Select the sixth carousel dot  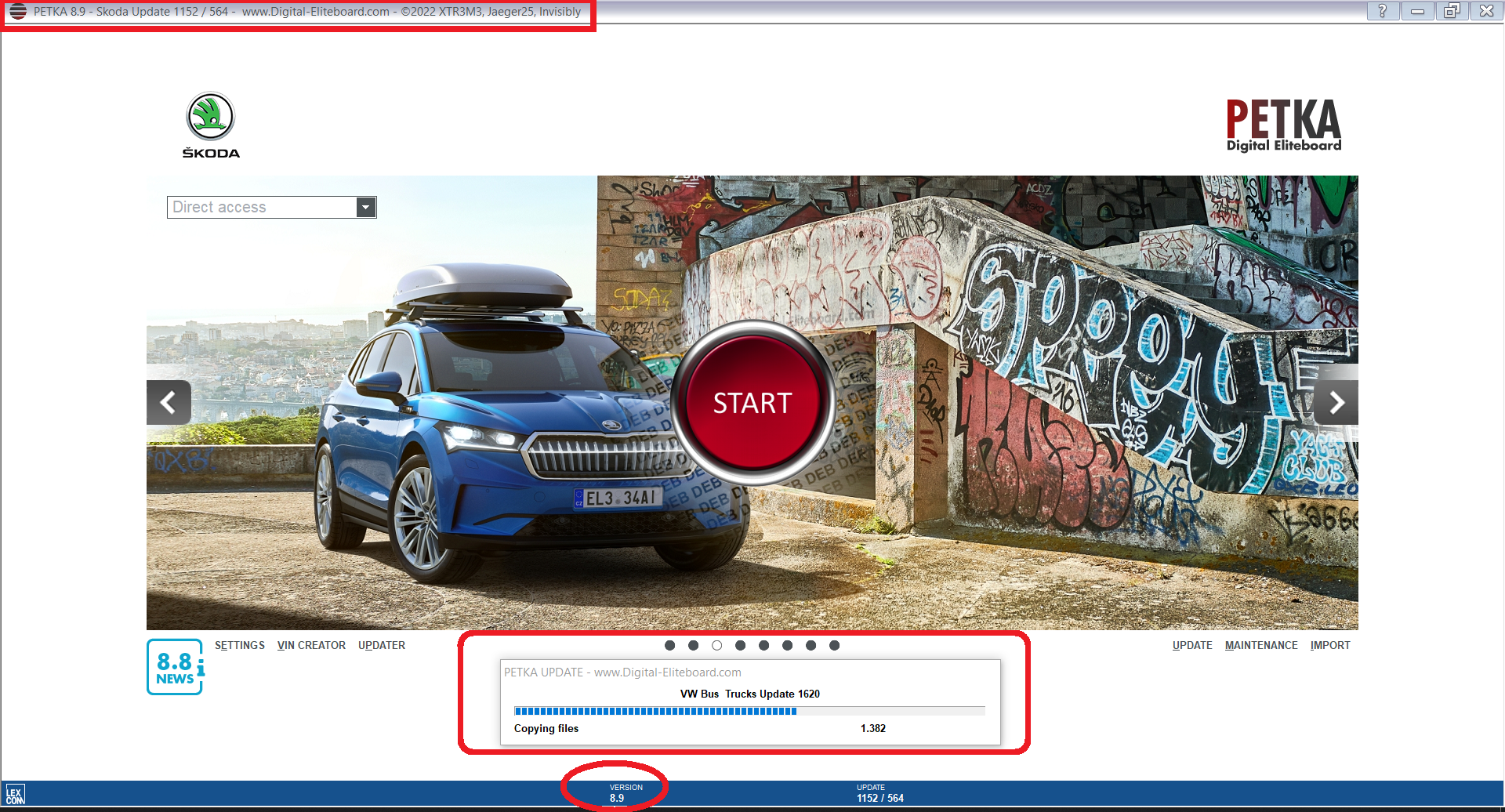click(x=787, y=645)
